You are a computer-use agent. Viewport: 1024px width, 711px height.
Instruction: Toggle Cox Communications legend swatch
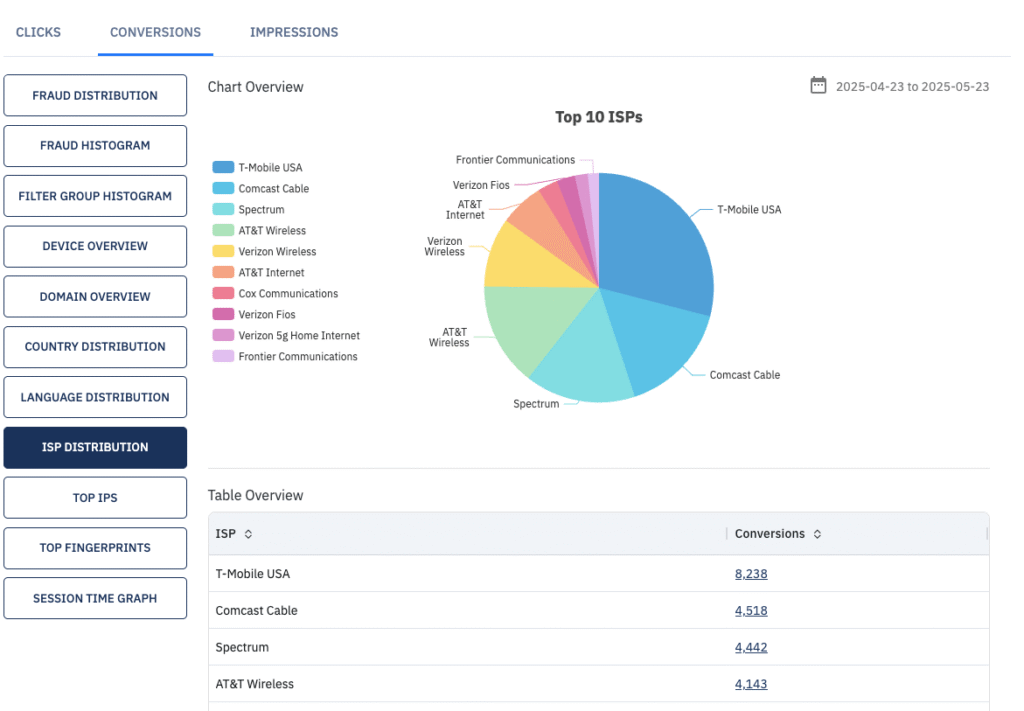point(223,293)
